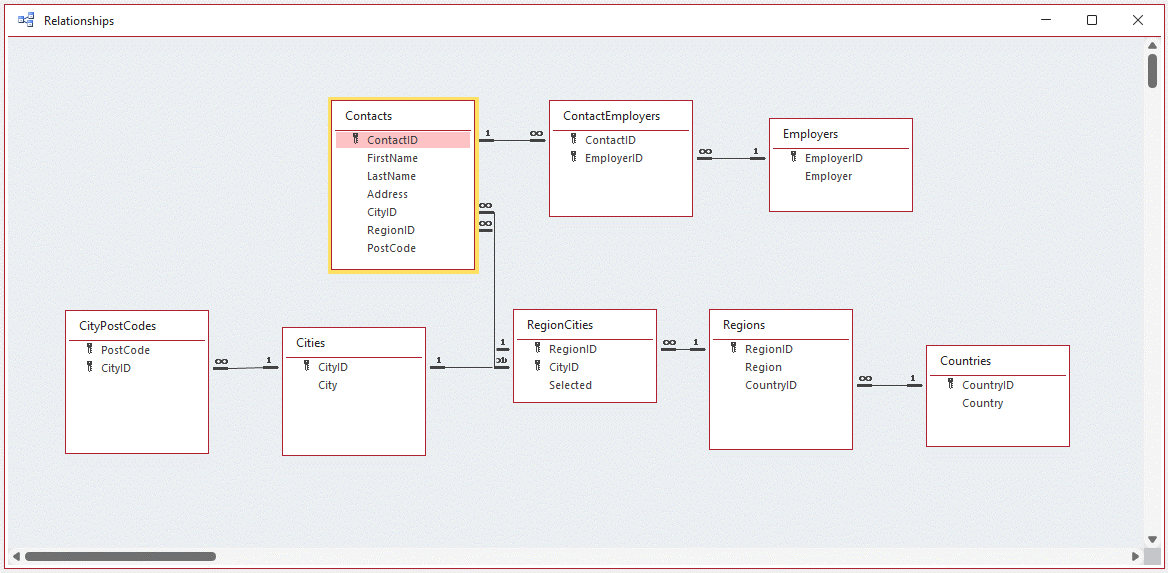Click key icon beside RegionID in RegionCities
The height and width of the screenshot is (573, 1168).
(537, 348)
